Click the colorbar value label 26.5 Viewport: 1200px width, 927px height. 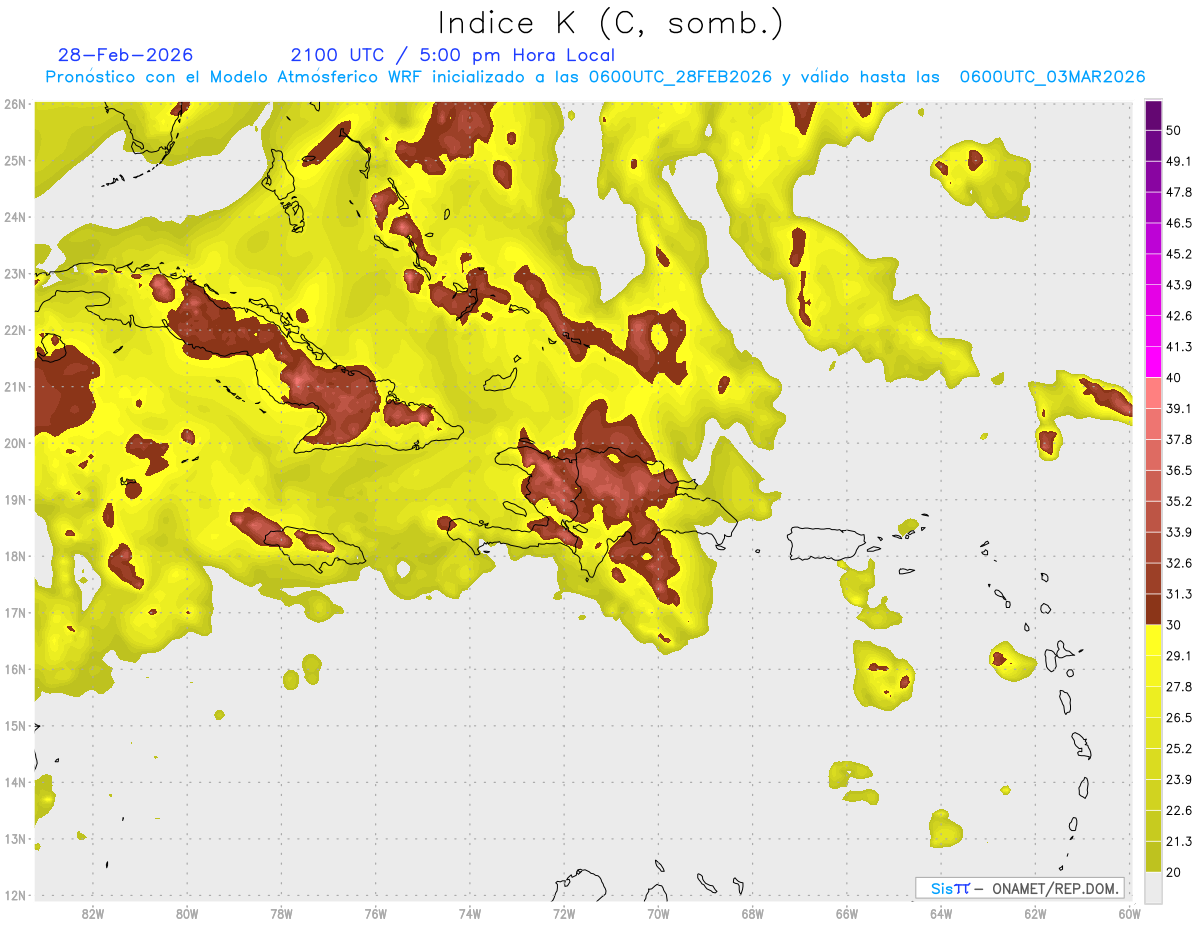(1178, 718)
